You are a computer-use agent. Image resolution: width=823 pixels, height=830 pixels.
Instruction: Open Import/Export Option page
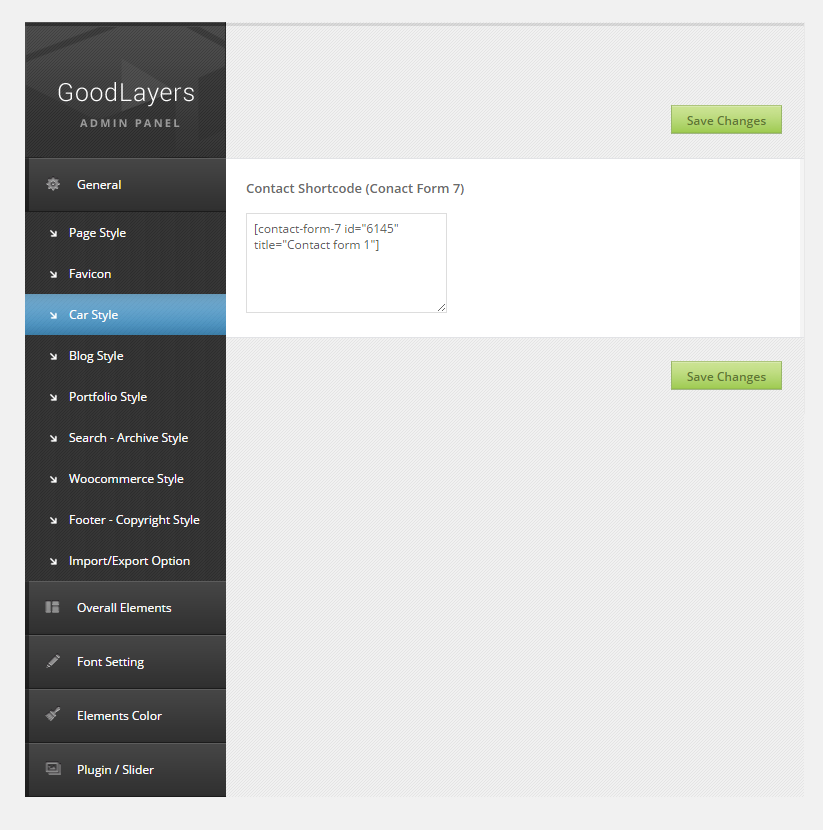point(125,561)
